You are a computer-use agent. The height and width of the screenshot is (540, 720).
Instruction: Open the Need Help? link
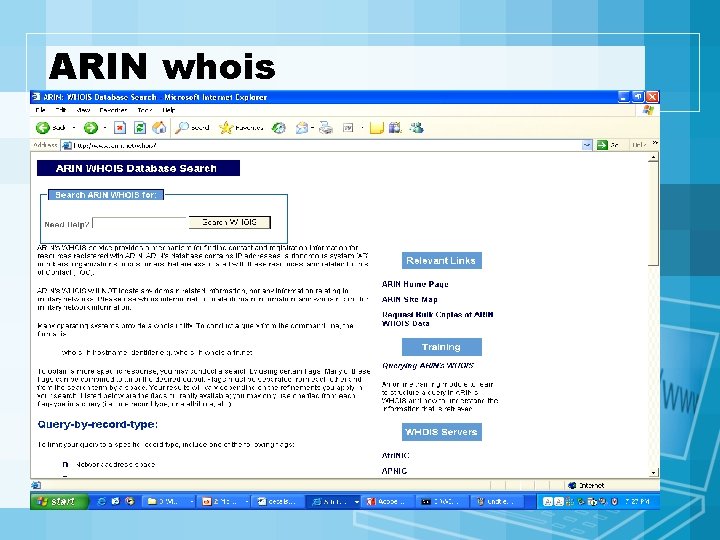coord(67,225)
